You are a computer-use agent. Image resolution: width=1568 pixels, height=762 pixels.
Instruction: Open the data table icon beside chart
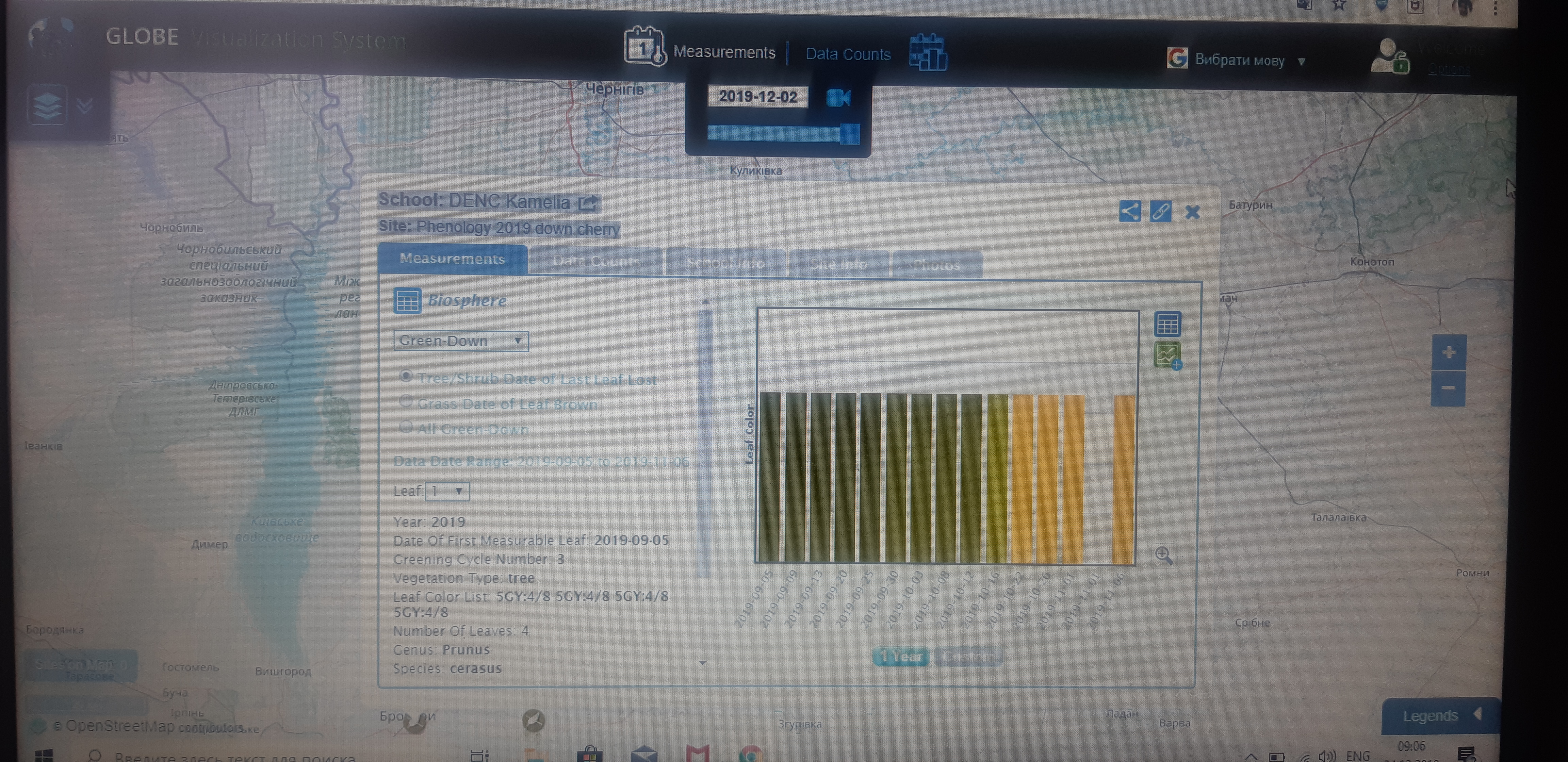tap(1167, 324)
